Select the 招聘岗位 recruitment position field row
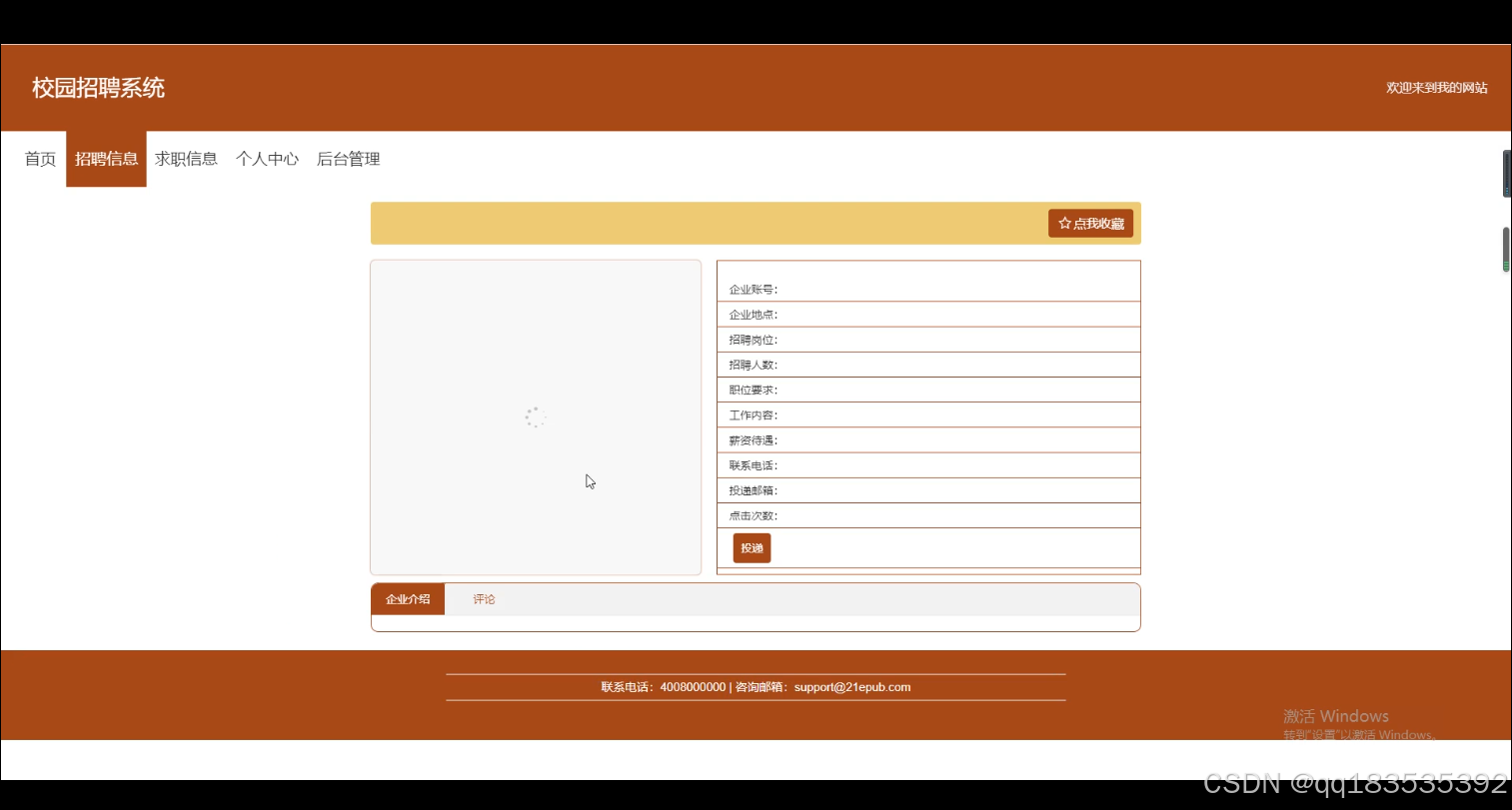 (927, 339)
